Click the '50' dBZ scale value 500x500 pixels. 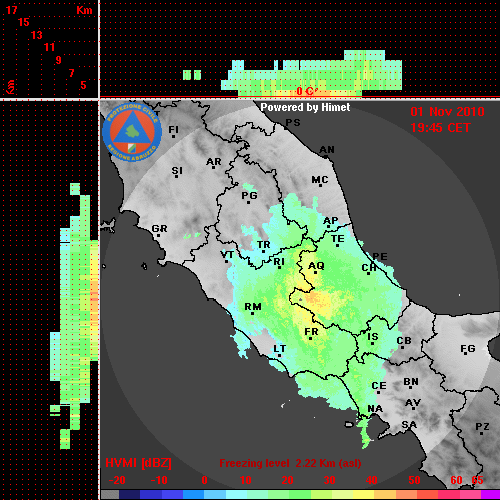coord(414,480)
